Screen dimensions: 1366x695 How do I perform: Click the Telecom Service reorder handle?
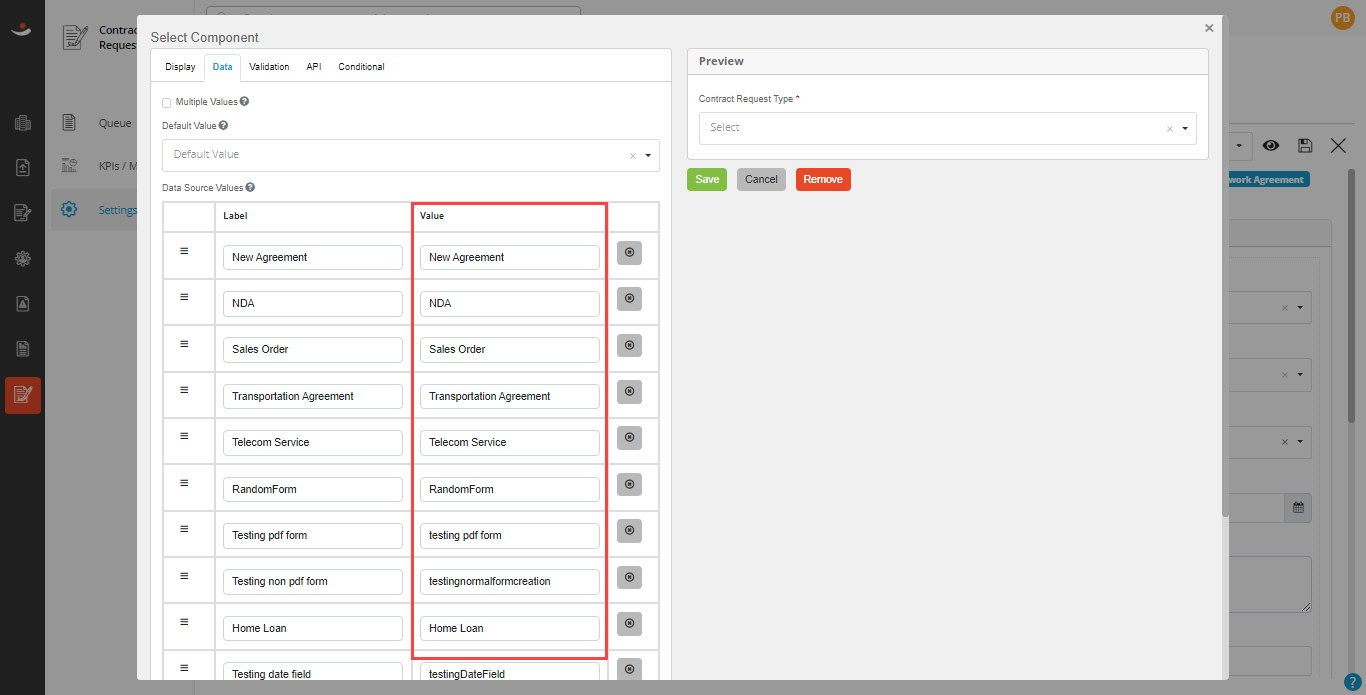pos(184,436)
